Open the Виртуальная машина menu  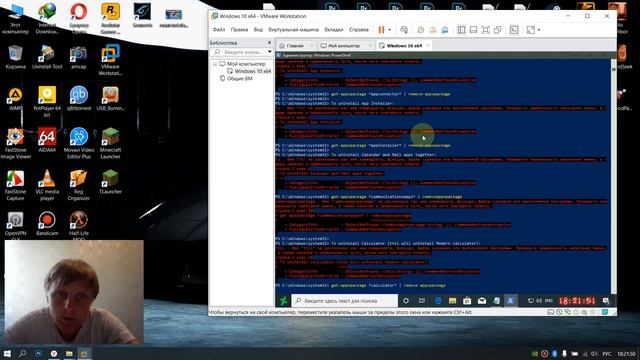click(293, 30)
